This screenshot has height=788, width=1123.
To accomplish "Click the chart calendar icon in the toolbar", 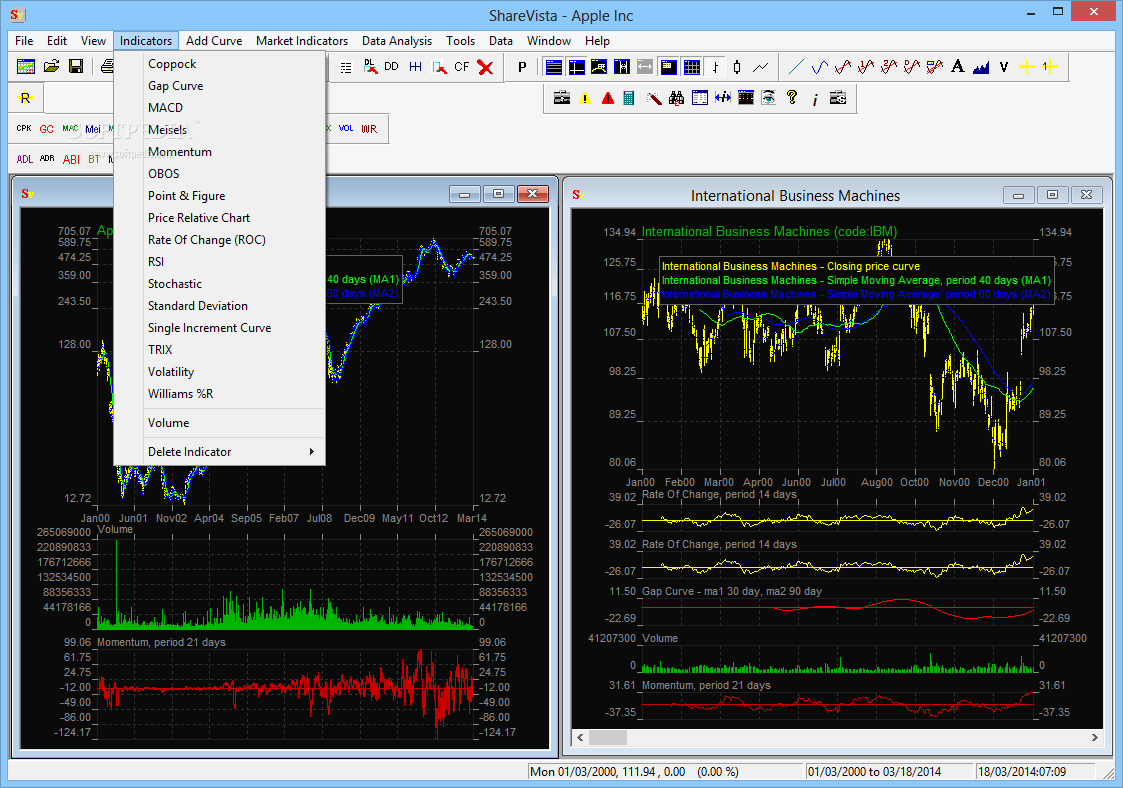I will [26, 67].
